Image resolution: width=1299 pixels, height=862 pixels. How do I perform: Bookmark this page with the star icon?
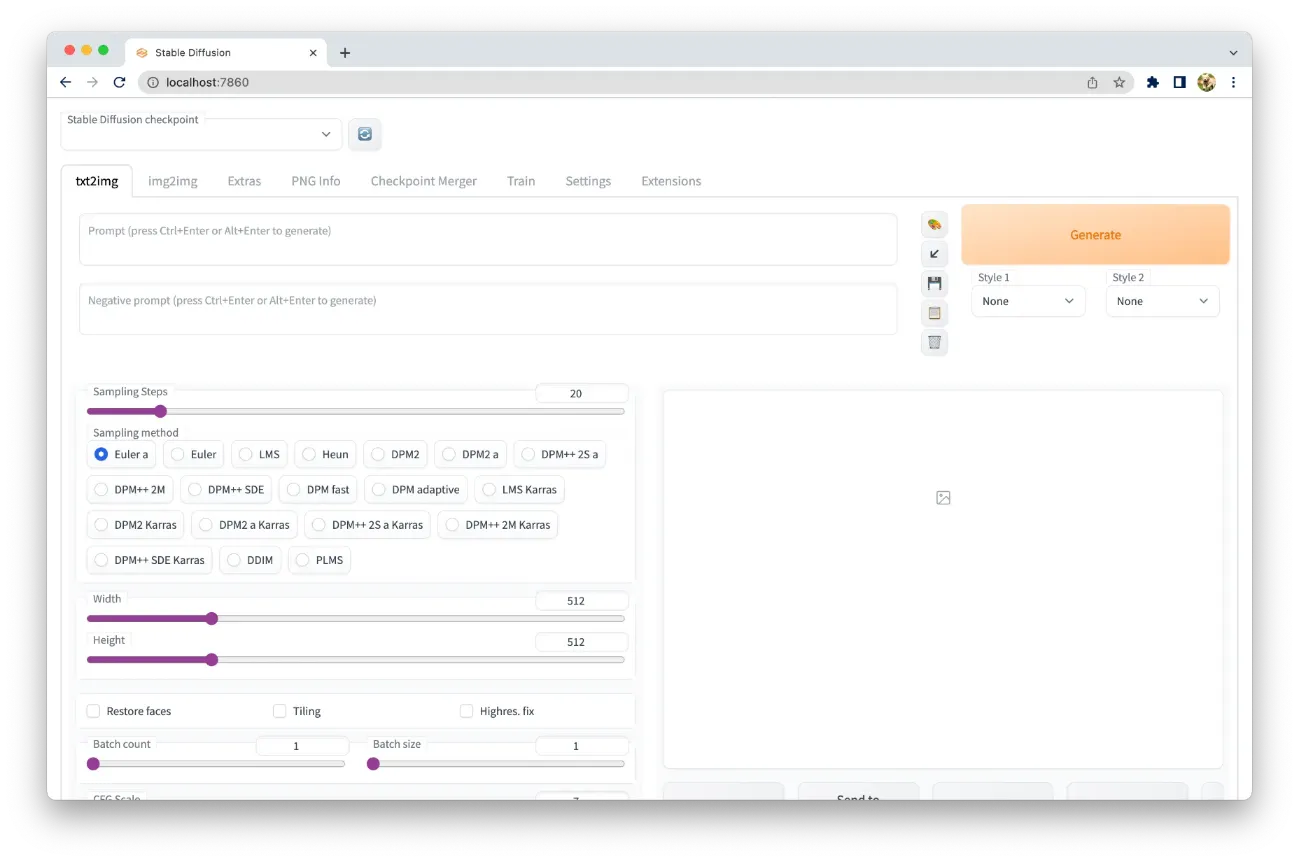[1119, 83]
